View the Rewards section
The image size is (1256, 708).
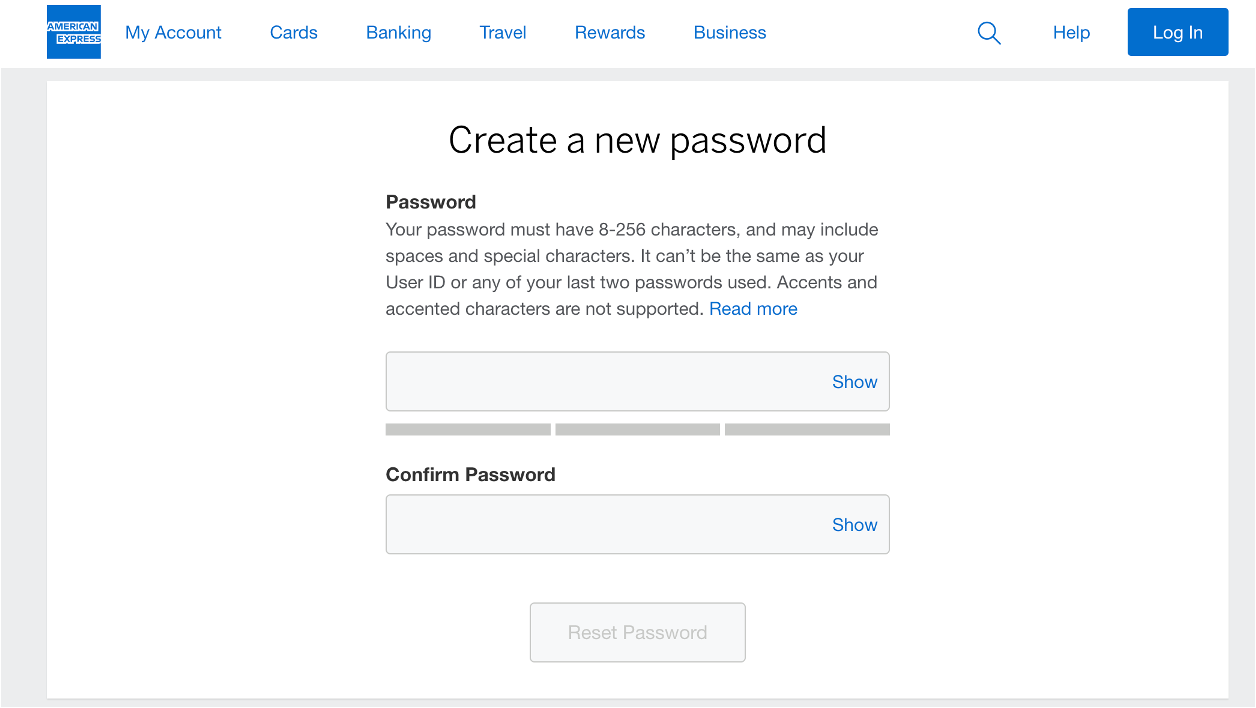tap(609, 32)
